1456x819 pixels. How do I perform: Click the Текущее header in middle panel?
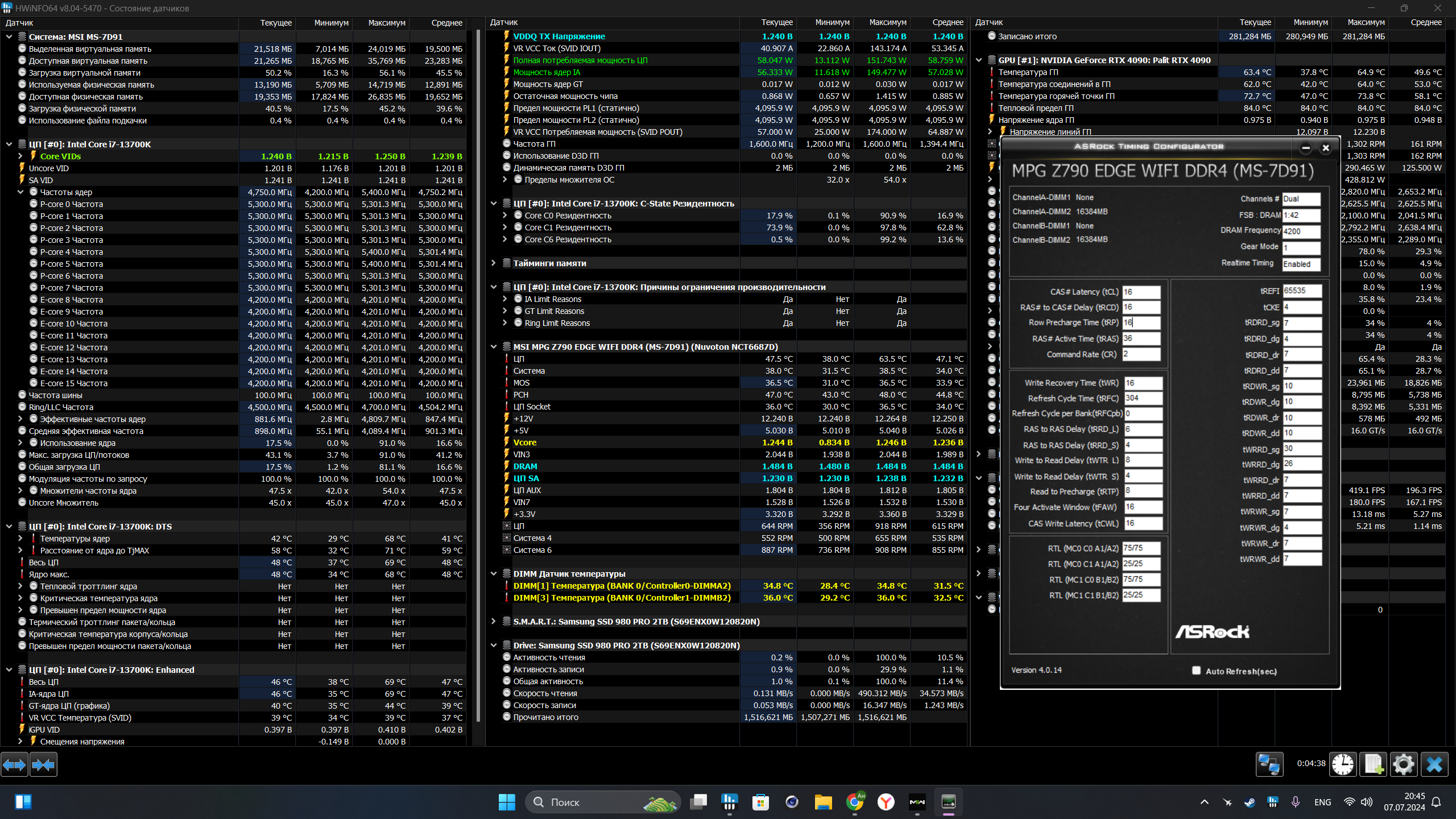(x=776, y=22)
